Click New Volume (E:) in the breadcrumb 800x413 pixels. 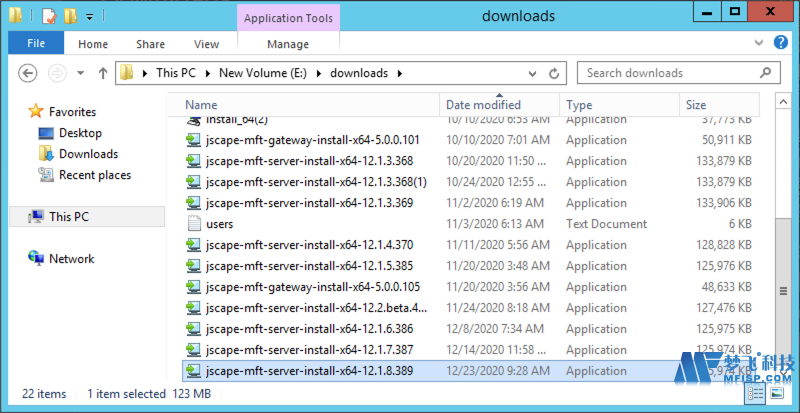(263, 73)
